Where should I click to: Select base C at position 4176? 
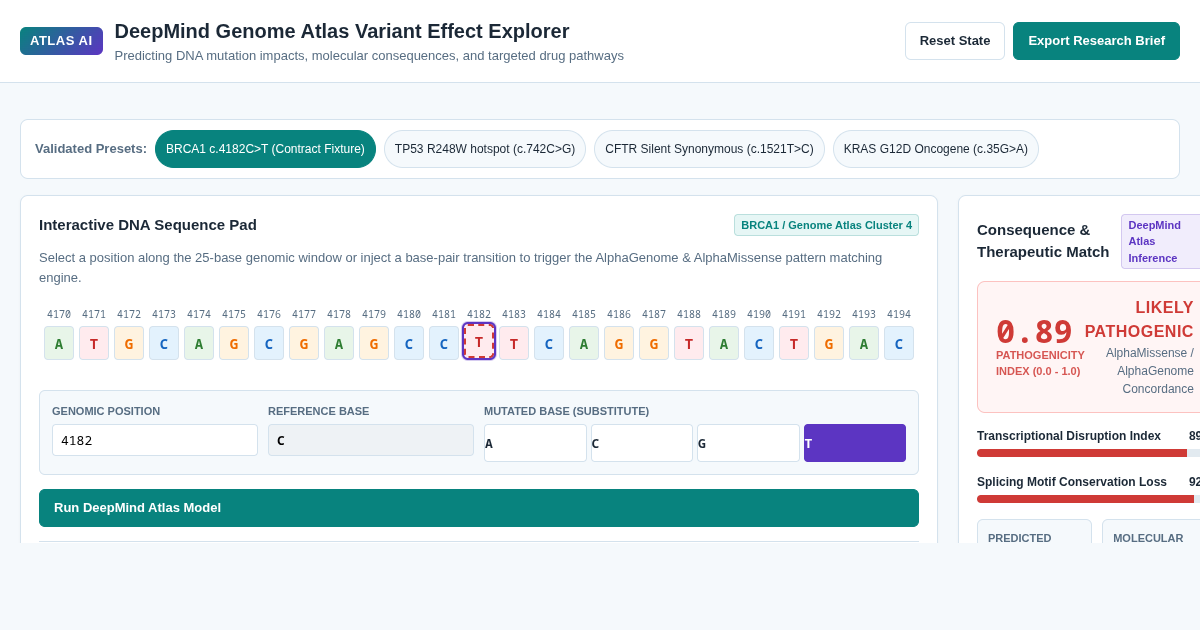(269, 343)
